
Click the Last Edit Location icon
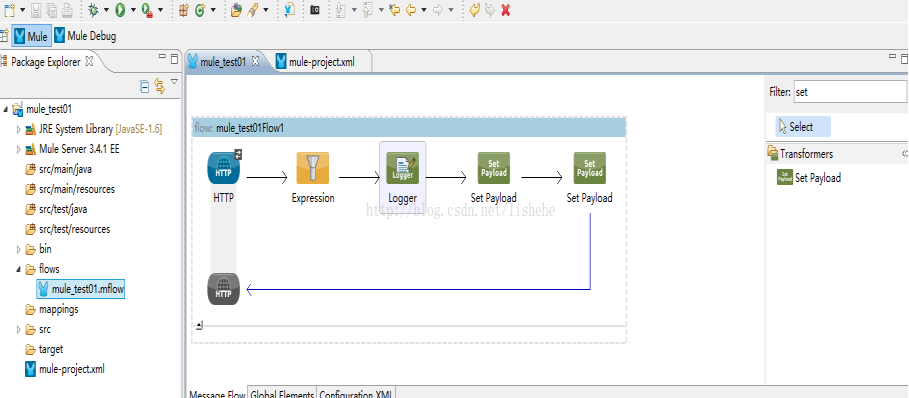click(x=395, y=10)
